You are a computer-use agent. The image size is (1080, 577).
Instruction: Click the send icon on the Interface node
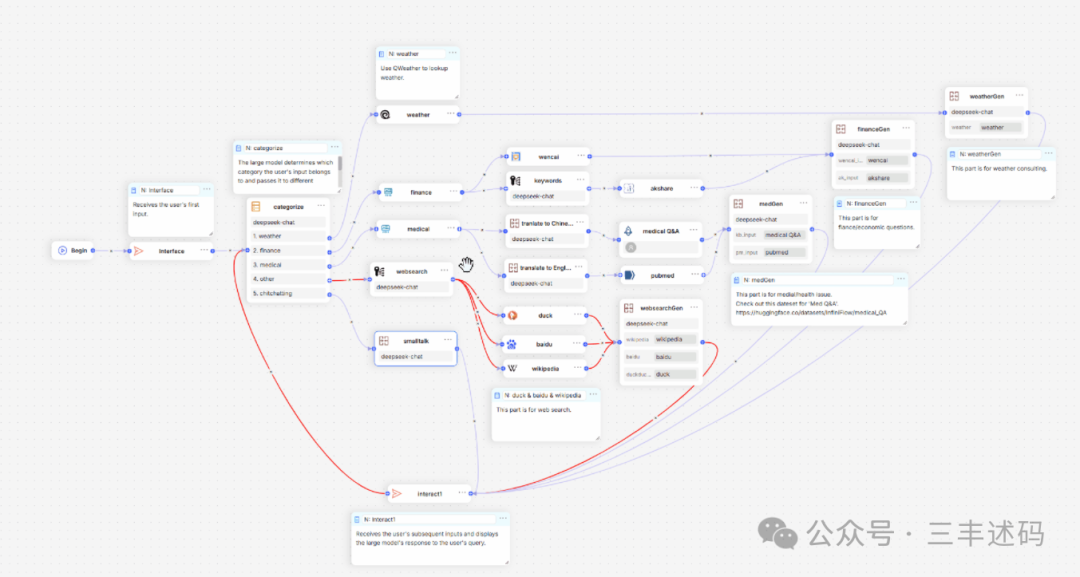pyautogui.click(x=139, y=251)
